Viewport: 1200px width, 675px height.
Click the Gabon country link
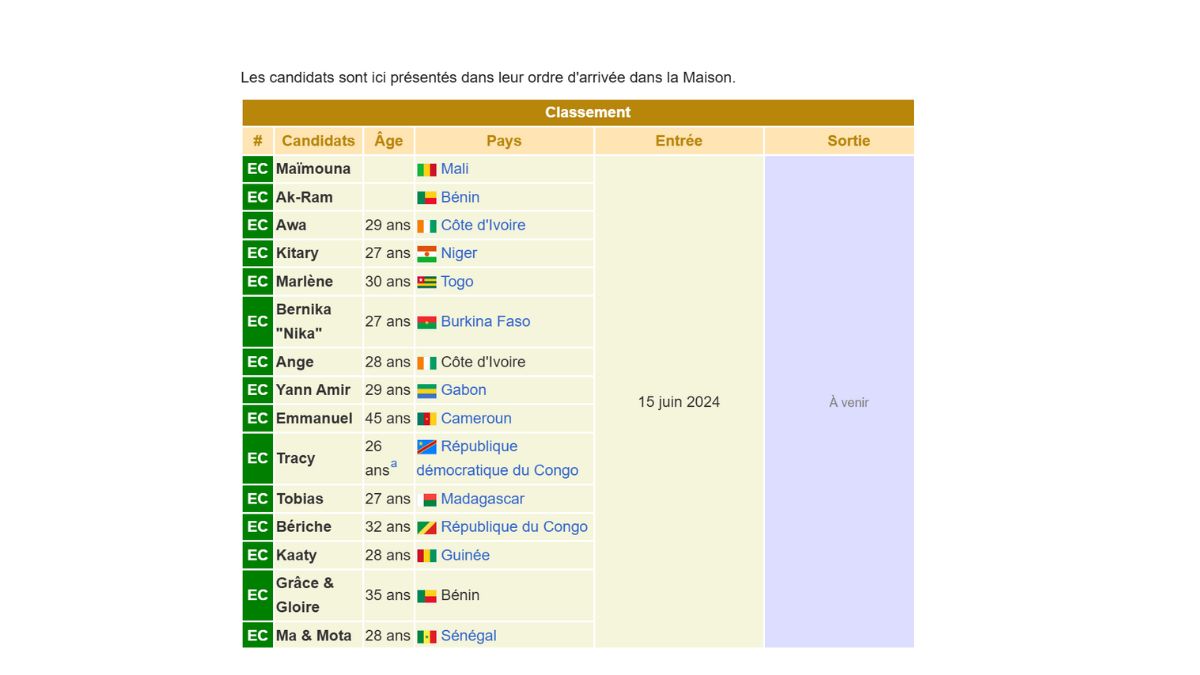[464, 390]
